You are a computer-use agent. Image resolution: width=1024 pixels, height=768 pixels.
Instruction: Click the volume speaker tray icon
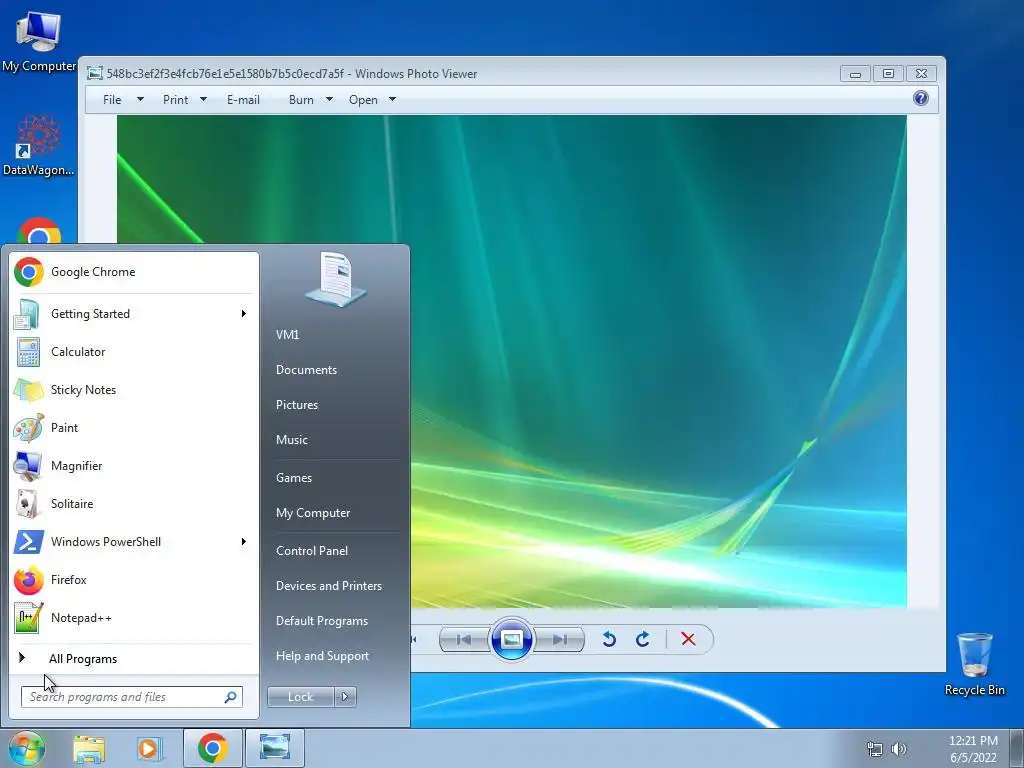[899, 750]
